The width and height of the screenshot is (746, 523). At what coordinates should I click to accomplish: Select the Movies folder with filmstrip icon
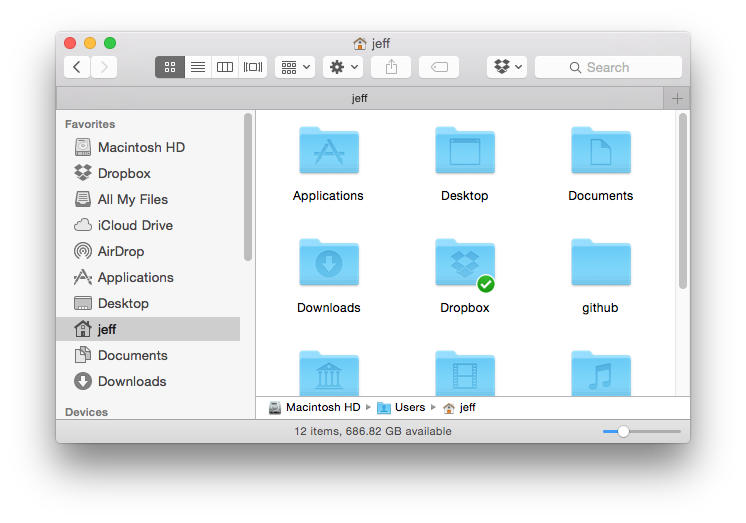pos(465,373)
